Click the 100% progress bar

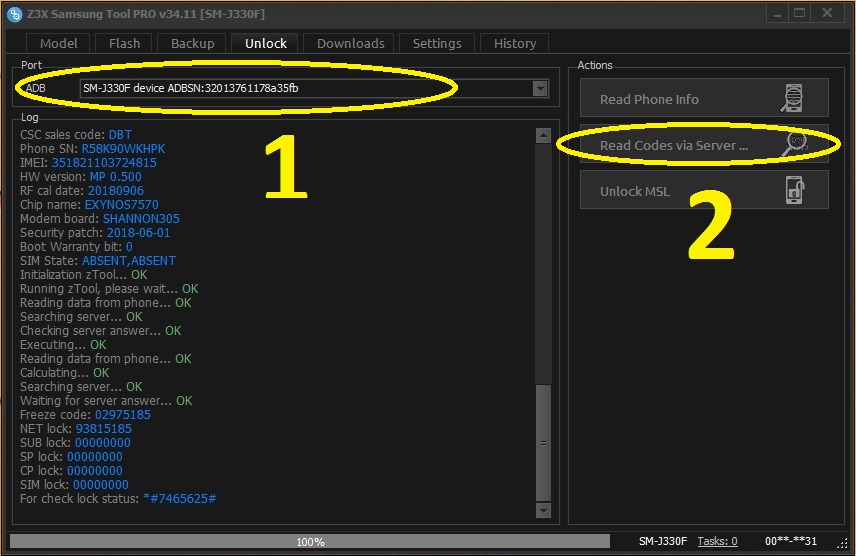pos(310,541)
